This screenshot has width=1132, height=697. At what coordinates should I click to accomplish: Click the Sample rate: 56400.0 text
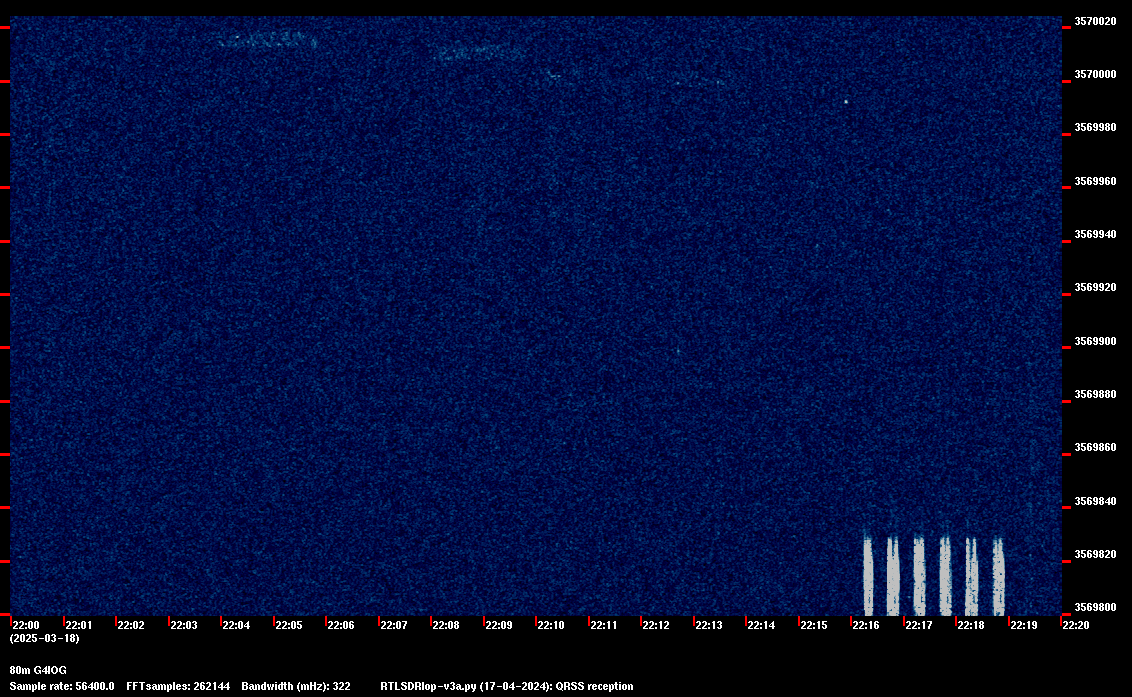(62, 686)
